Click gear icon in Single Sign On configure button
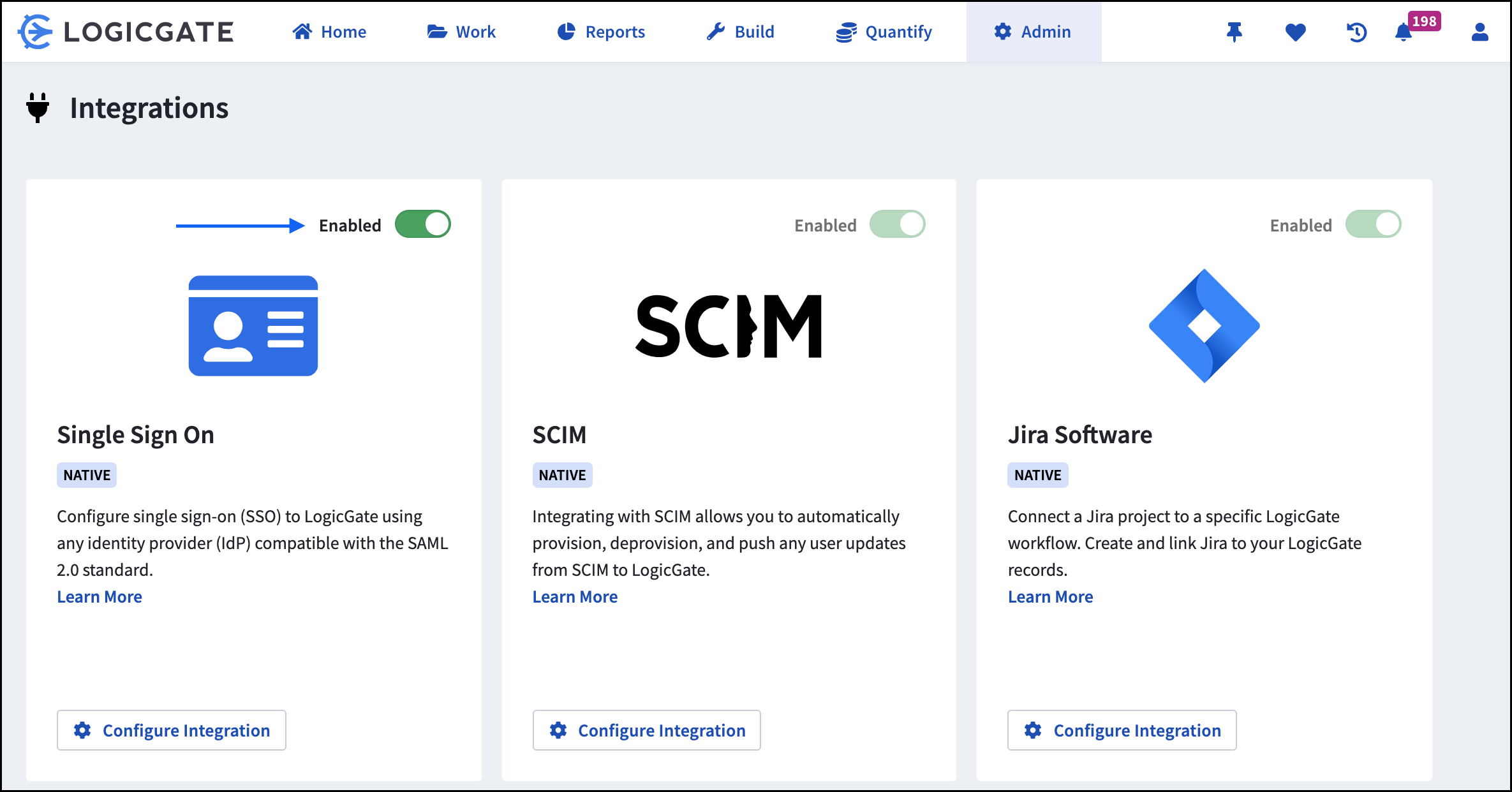 [x=82, y=730]
